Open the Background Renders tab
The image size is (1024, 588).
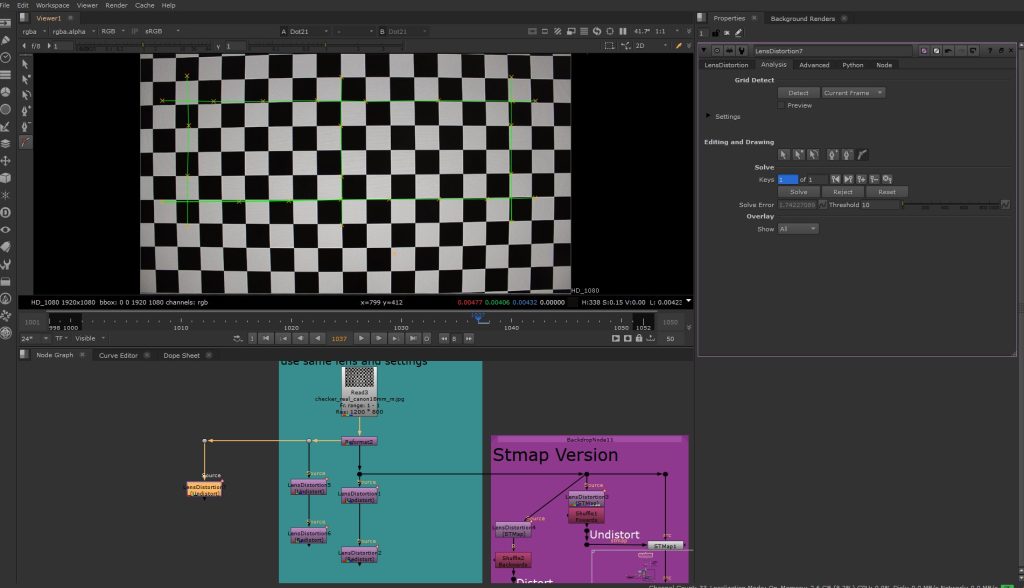click(803, 18)
